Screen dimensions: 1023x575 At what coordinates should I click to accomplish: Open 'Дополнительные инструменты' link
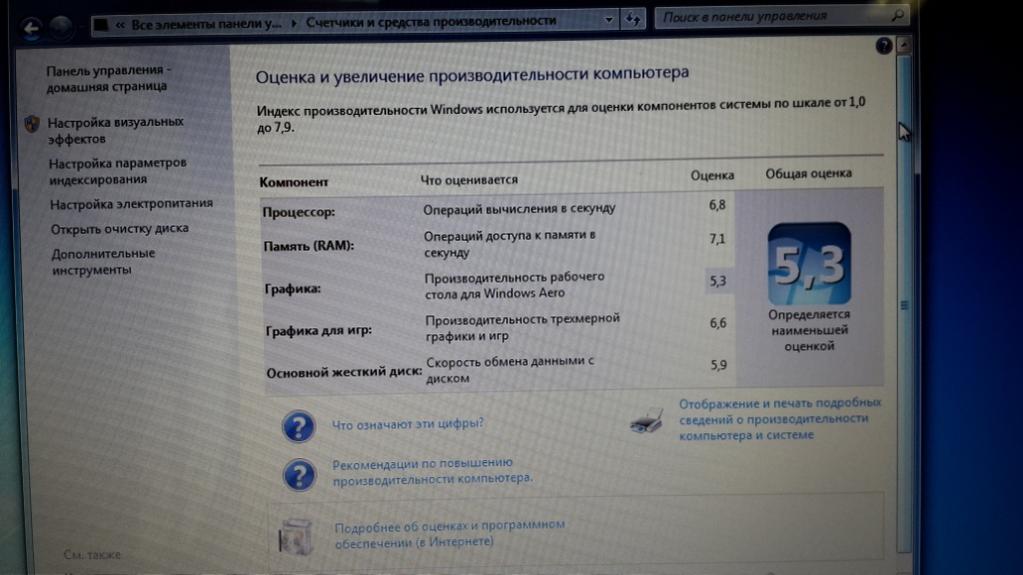pyautogui.click(x=103, y=262)
